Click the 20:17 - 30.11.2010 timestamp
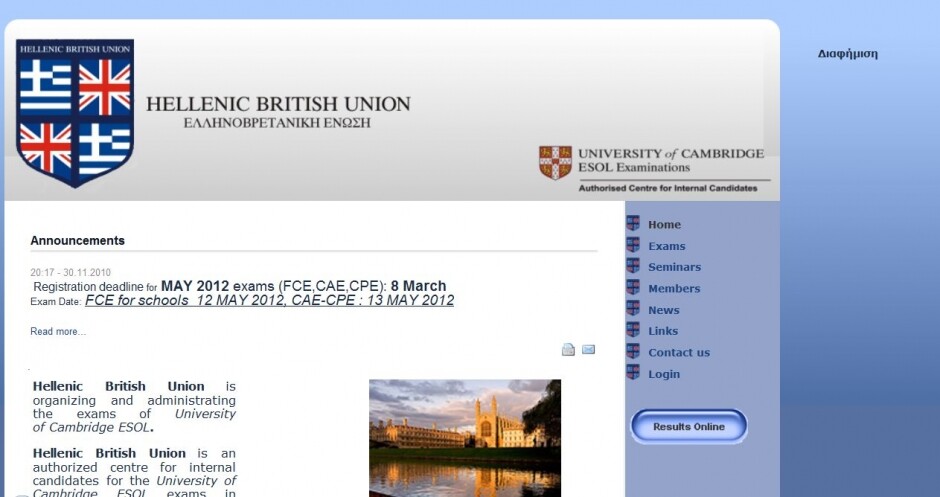The image size is (940, 497). 70,273
